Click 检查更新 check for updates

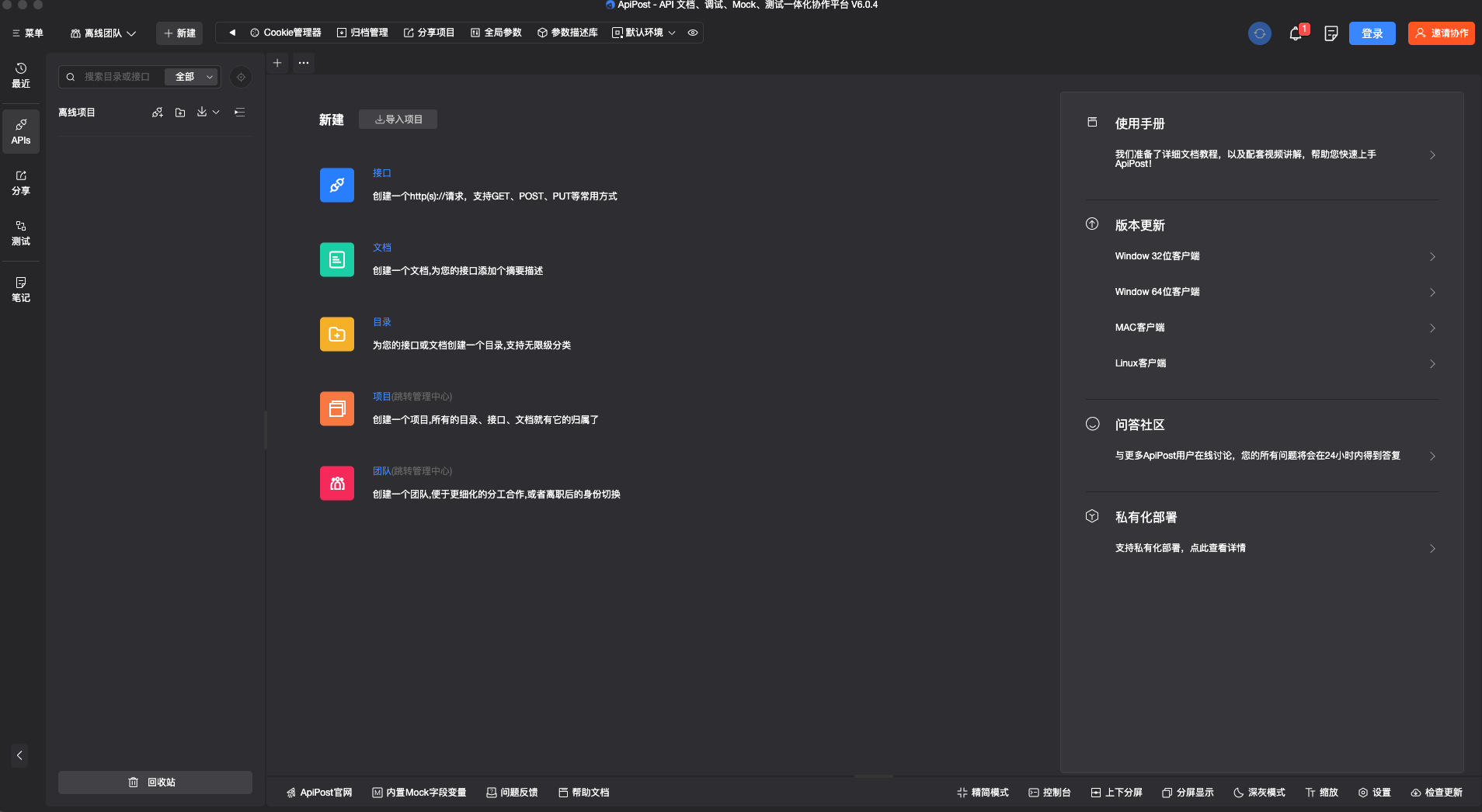click(x=1437, y=793)
